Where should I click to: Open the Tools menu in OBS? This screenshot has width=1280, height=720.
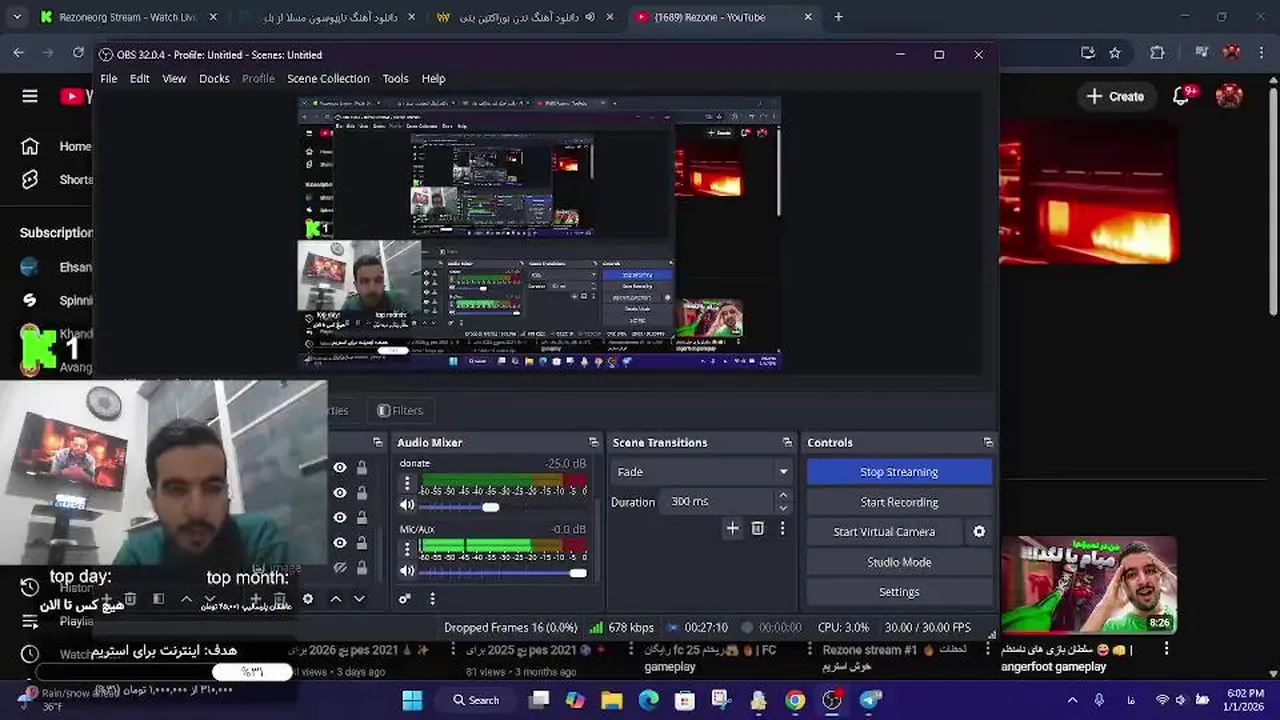(x=395, y=78)
